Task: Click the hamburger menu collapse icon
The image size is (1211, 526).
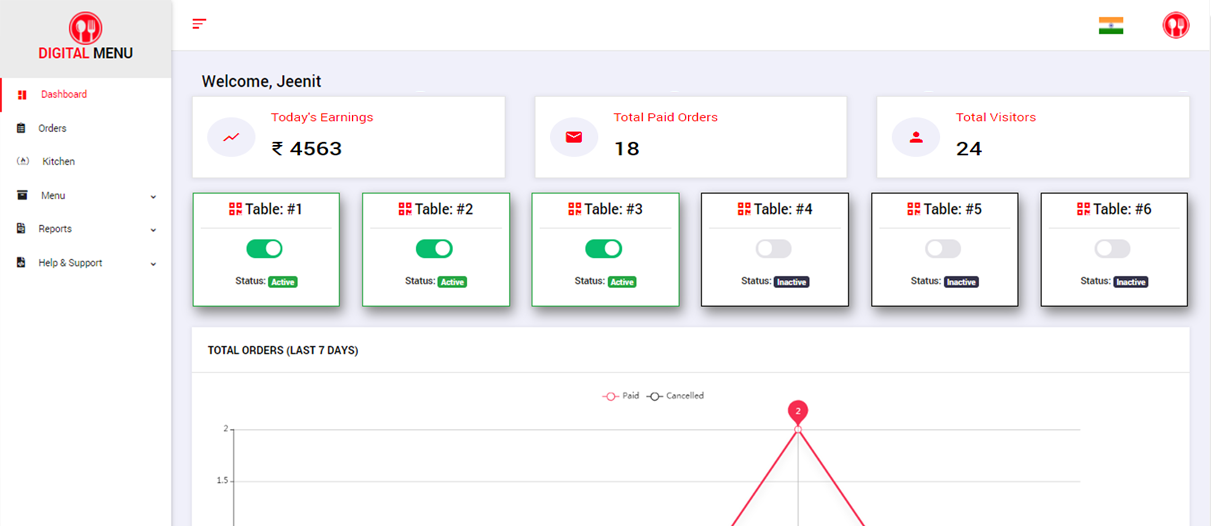Action: coord(199,24)
